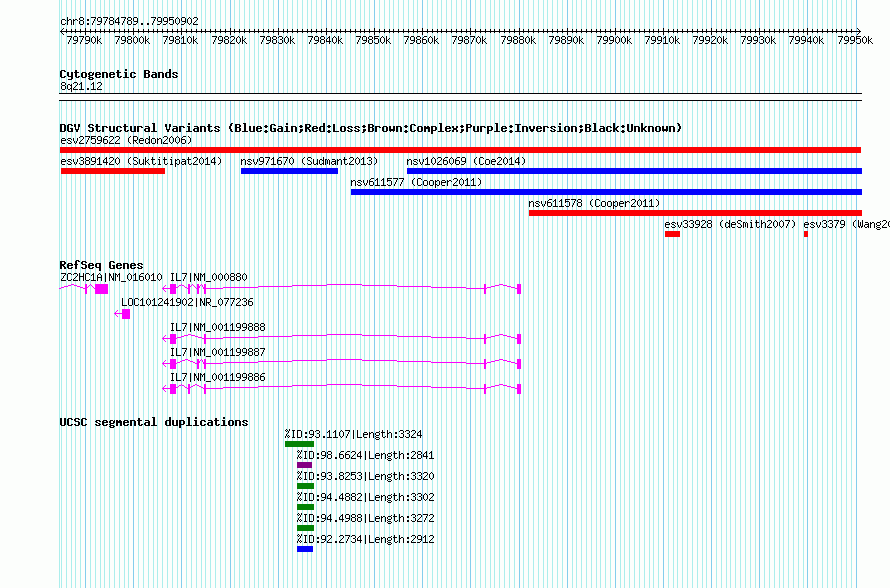Select the esv33928 (deSmith2007) small red bar

[673, 234]
